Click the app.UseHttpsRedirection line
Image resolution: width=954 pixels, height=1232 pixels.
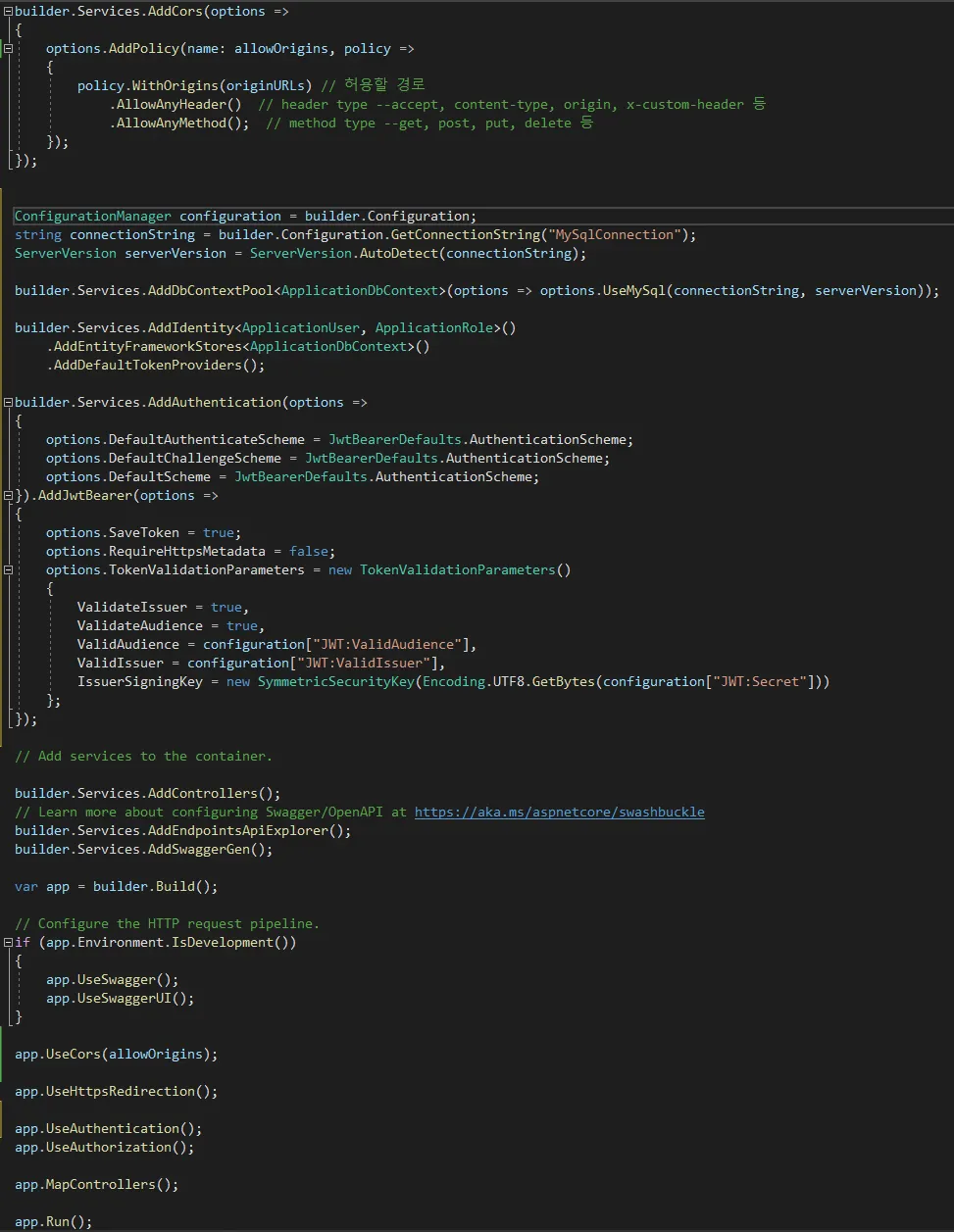[x=116, y=1092]
